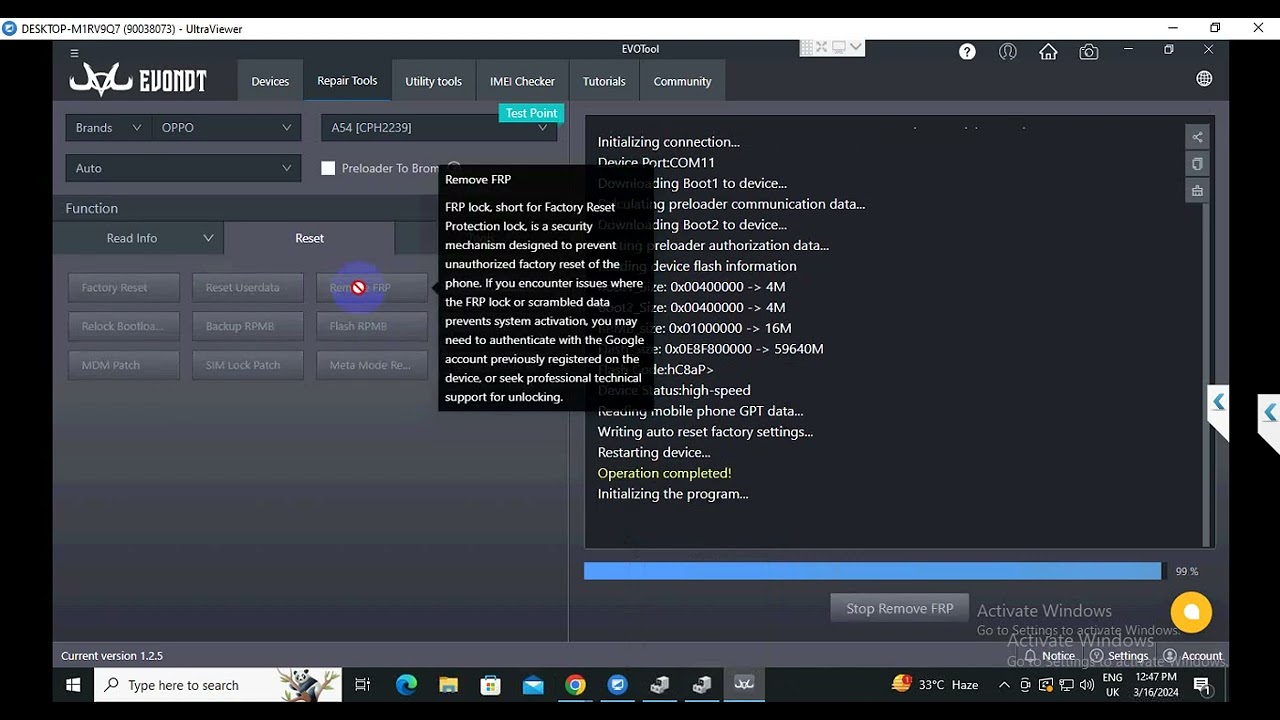The width and height of the screenshot is (1280, 720).
Task: Click the Stop Remove FRP button
Action: [899, 608]
